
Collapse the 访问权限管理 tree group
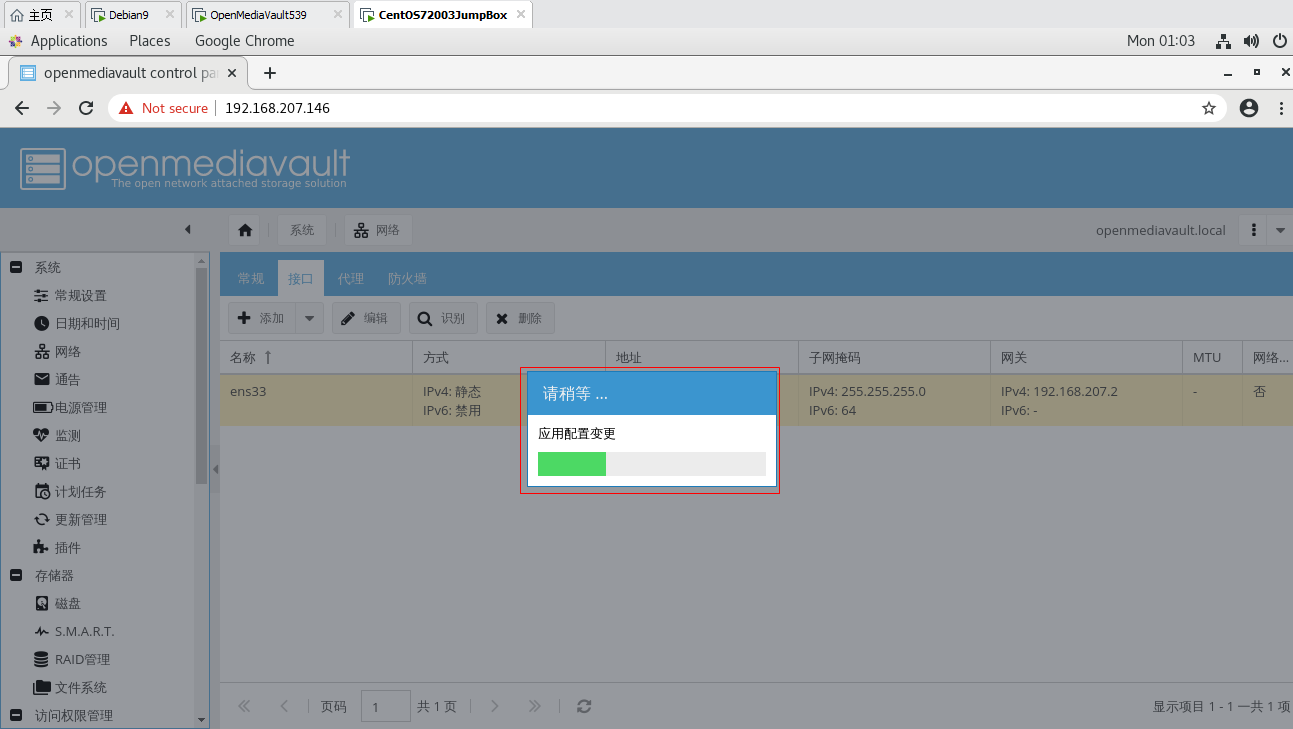coord(16,716)
